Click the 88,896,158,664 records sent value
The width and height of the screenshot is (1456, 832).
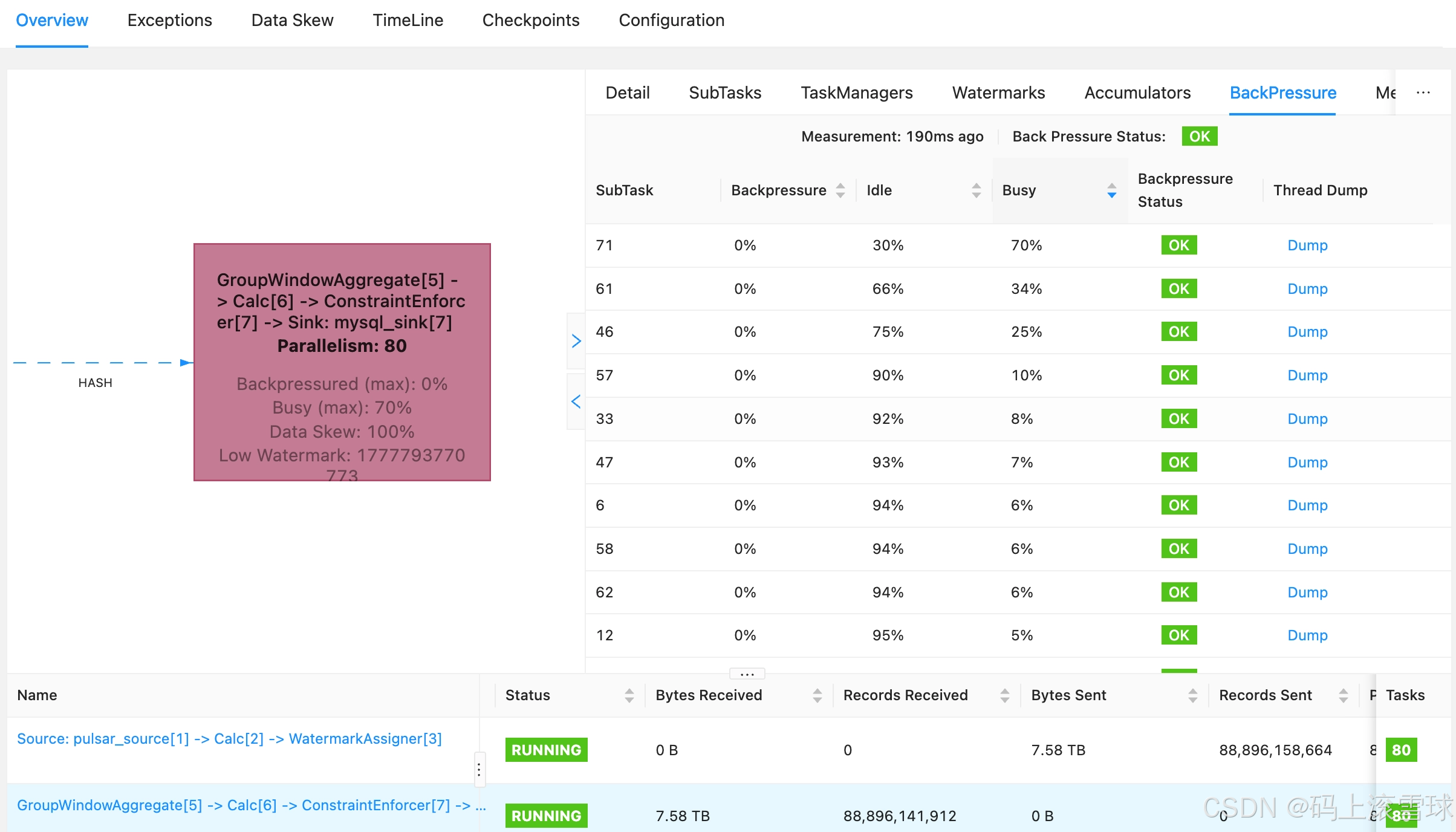[1276, 750]
